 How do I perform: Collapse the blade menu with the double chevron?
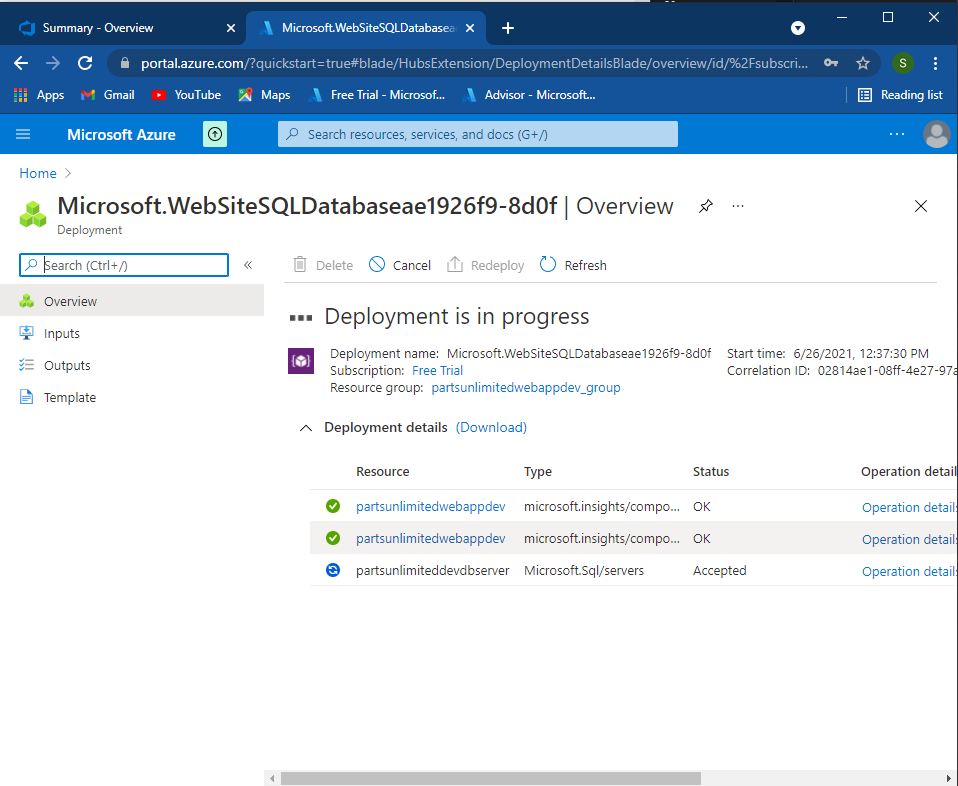pyautogui.click(x=248, y=265)
